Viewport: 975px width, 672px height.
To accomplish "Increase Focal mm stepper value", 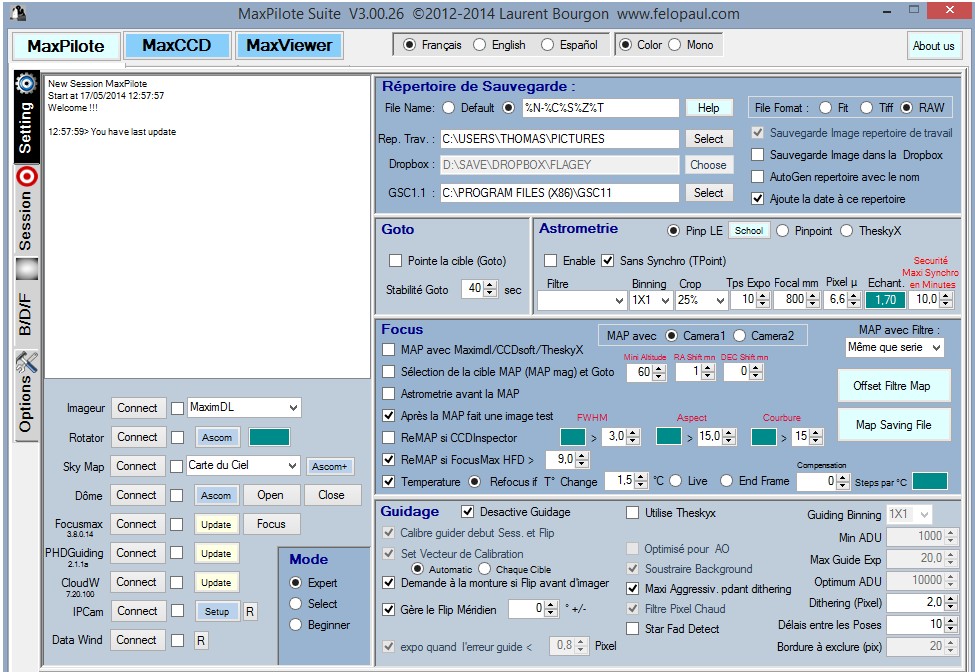I will 813,296.
